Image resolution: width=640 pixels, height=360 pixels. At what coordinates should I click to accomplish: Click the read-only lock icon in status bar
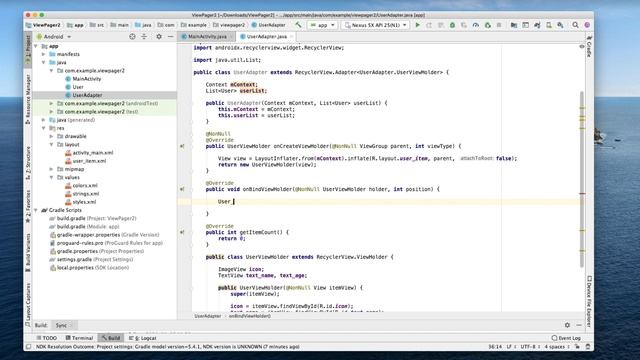[577, 347]
